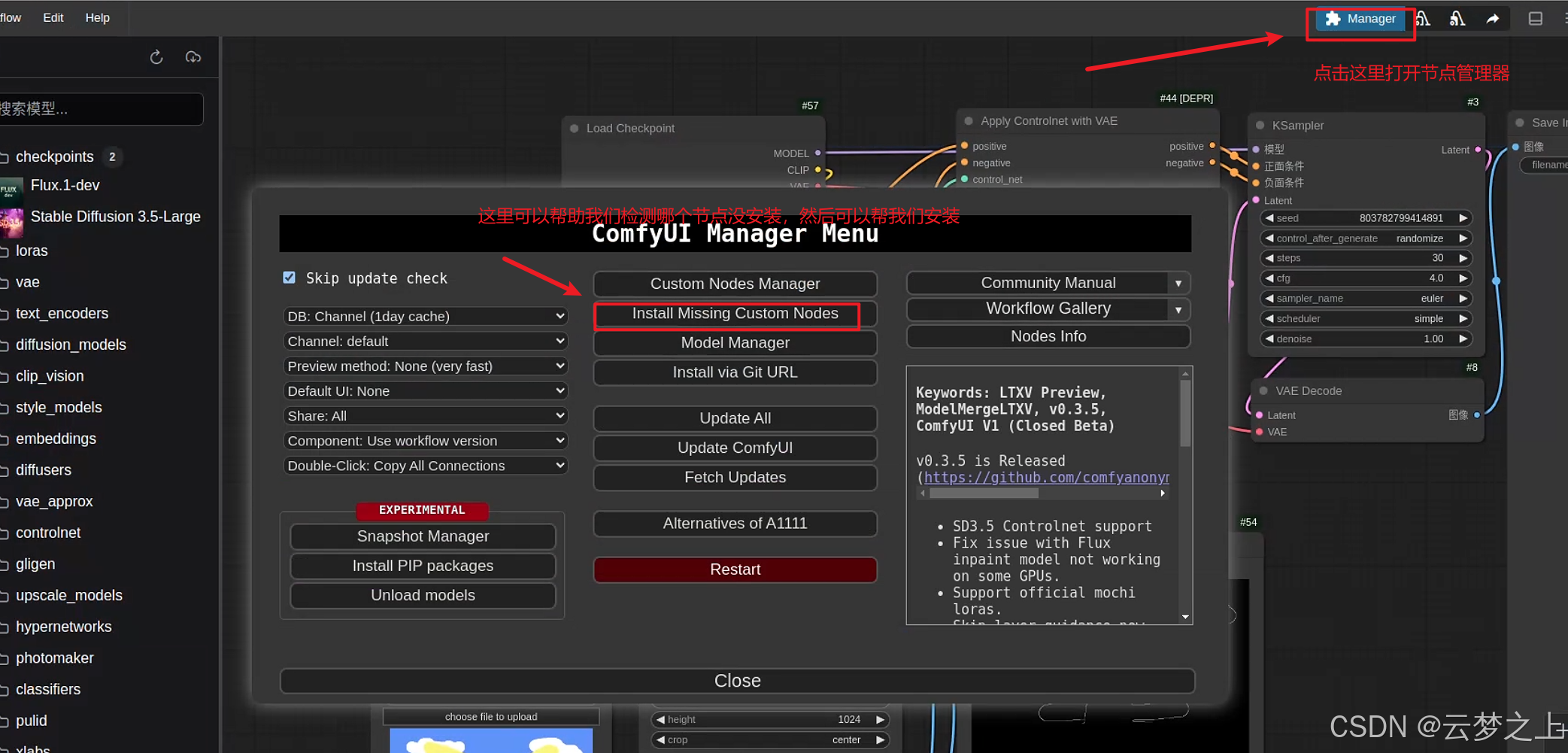This screenshot has height=753, width=1568.
Task: Click the crop center field
Action: pyautogui.click(x=770, y=740)
